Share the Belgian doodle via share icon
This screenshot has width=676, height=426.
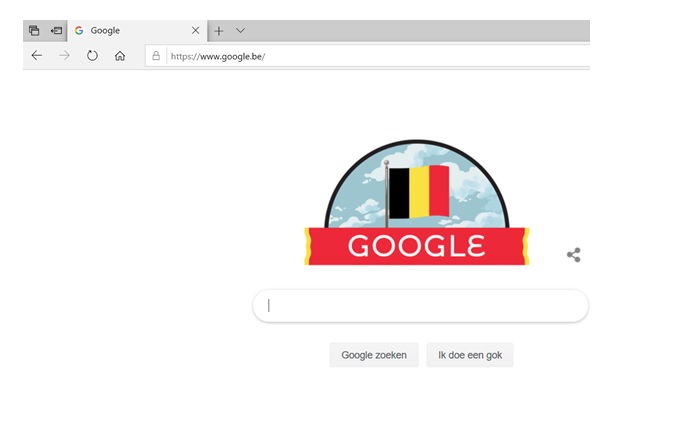(x=574, y=255)
